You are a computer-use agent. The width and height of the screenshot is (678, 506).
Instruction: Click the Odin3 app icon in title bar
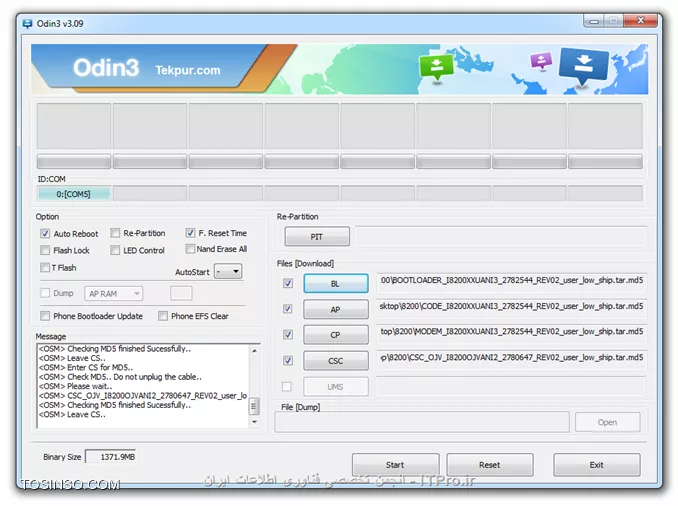[28, 24]
